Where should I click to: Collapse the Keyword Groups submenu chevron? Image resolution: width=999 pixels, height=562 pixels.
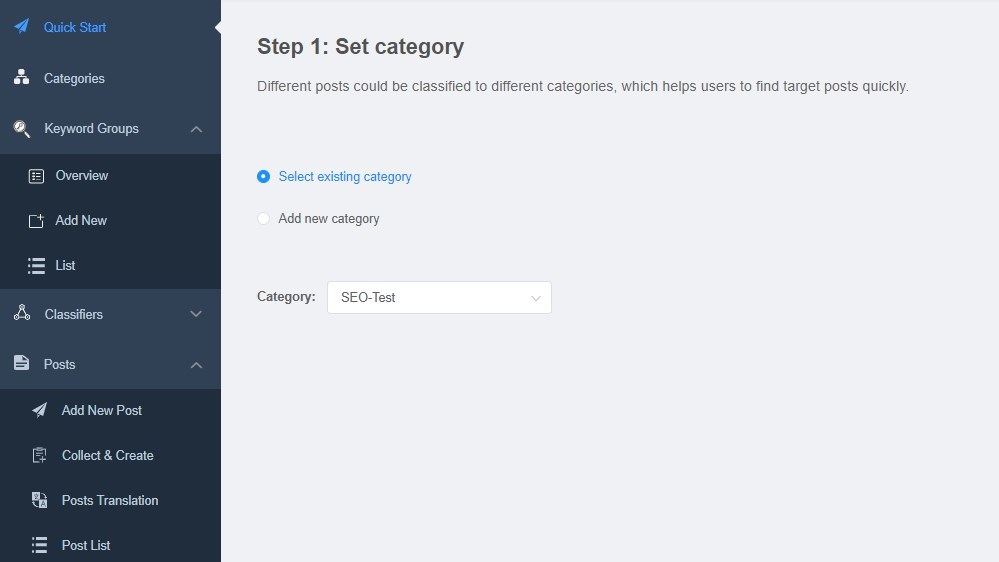196,129
